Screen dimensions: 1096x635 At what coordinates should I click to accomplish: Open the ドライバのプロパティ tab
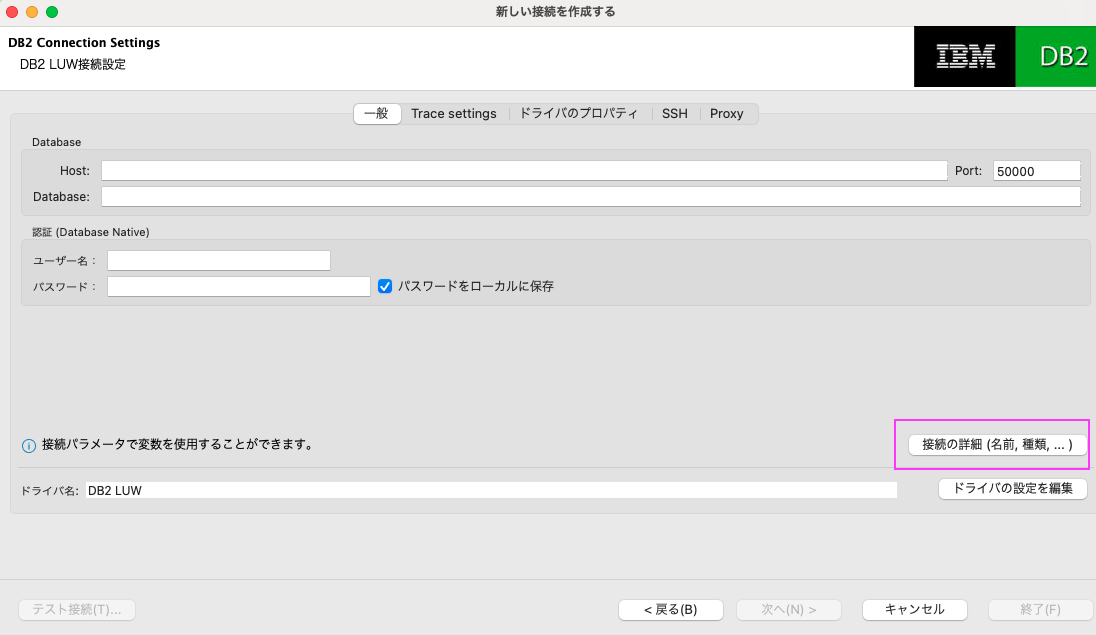pos(578,113)
